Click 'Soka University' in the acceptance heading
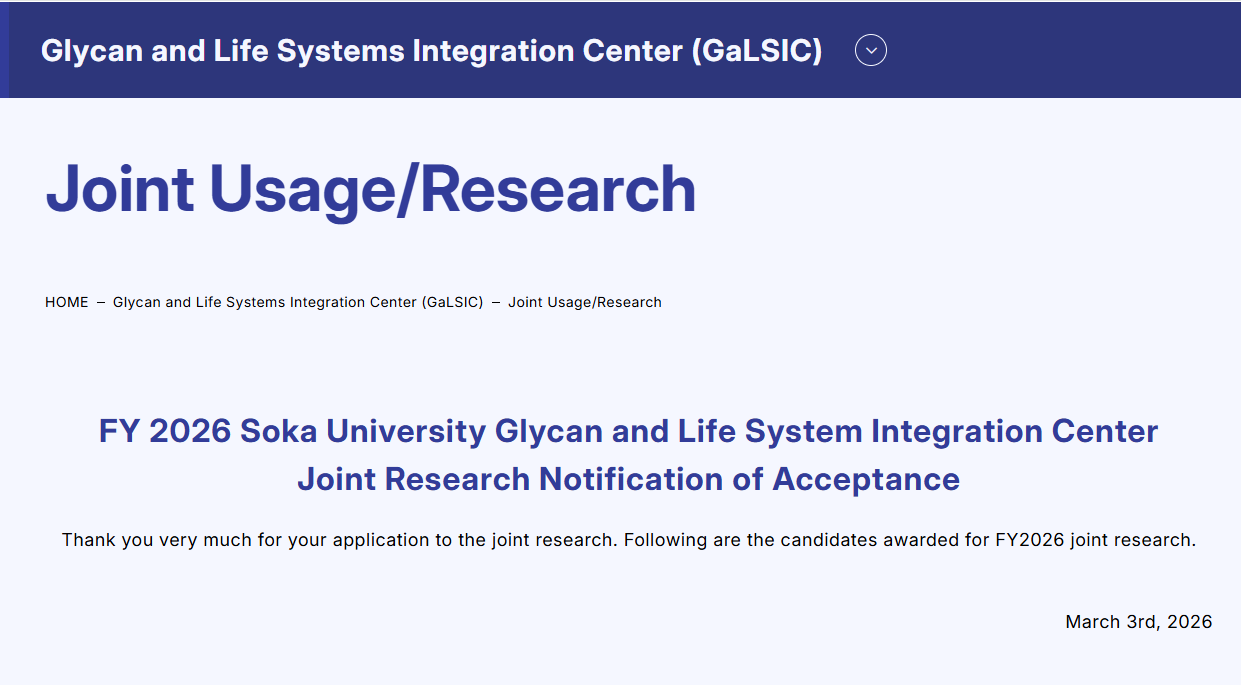Image resolution: width=1241 pixels, height=685 pixels. point(363,431)
